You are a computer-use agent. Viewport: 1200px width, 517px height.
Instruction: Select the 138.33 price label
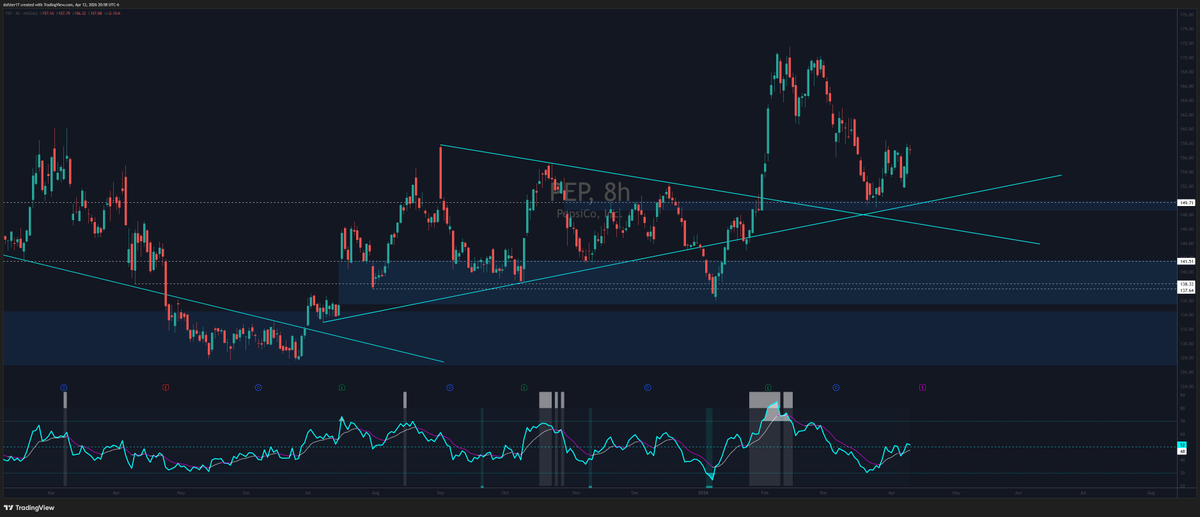1186,284
